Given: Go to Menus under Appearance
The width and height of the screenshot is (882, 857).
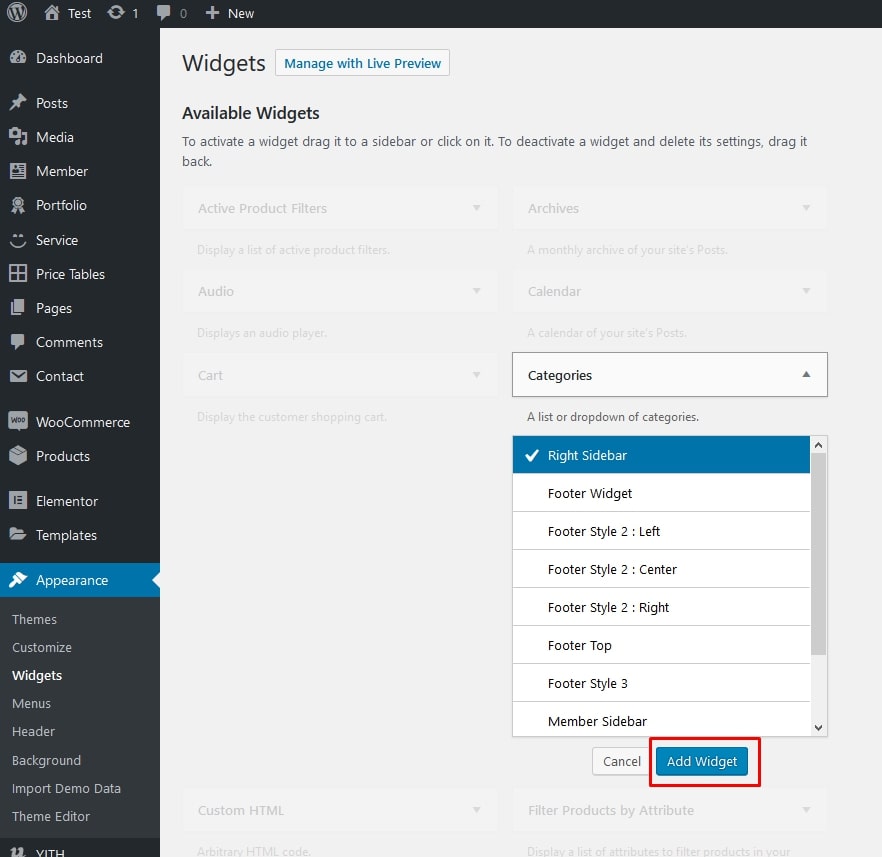Looking at the screenshot, I should 31,703.
